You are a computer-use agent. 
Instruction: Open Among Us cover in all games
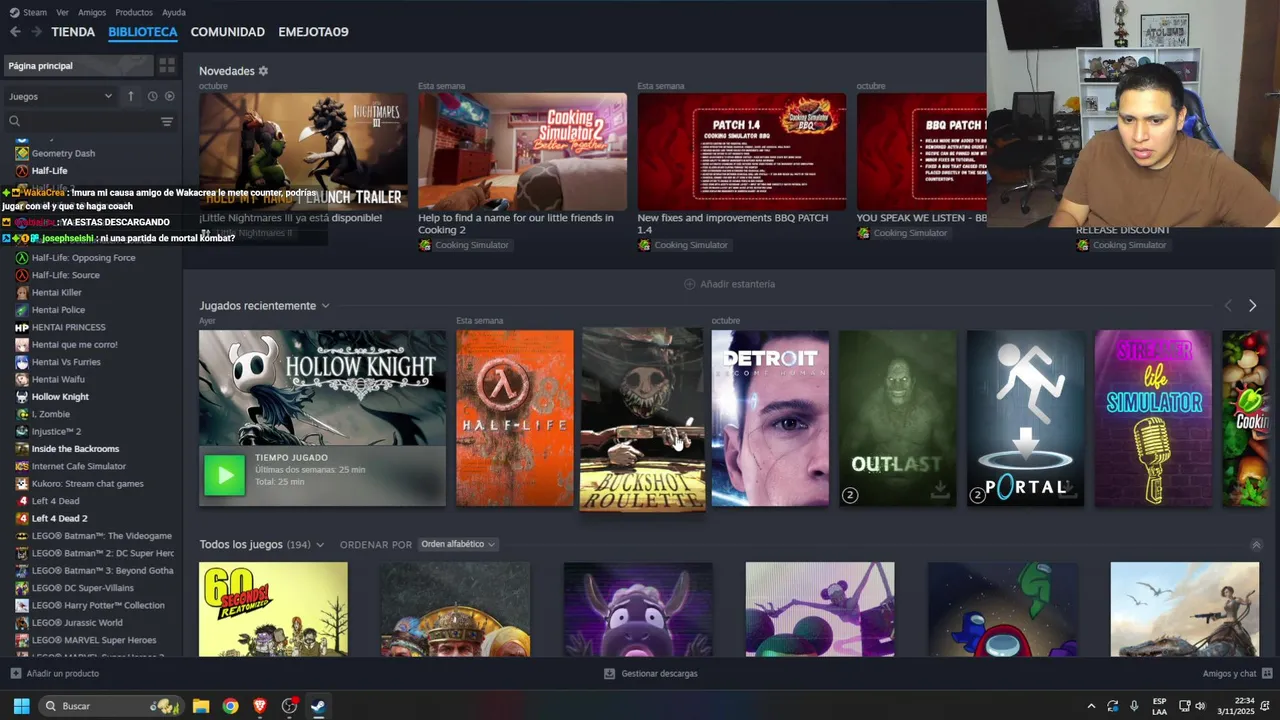(1002, 609)
